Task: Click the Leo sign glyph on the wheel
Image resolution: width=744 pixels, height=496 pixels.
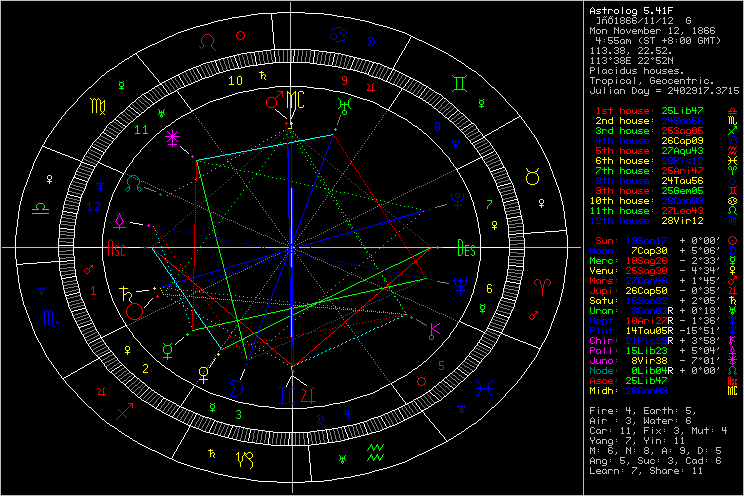Action: point(207,42)
